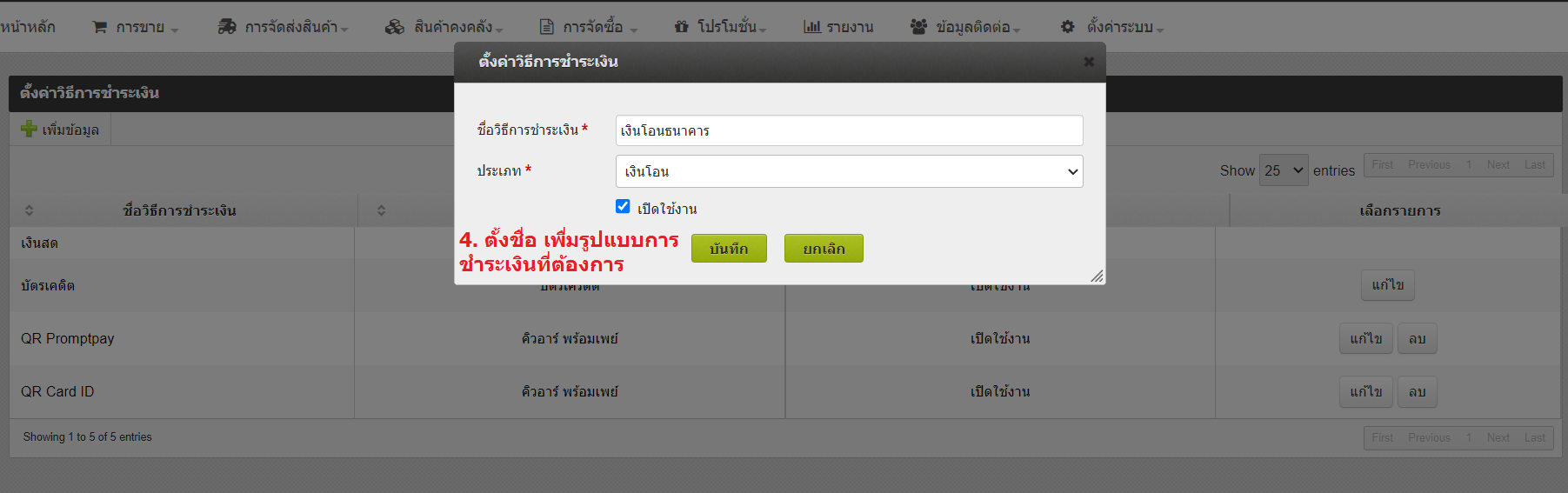The image size is (1568, 493).
Task: Click the payment method name input field
Action: pyautogui.click(x=849, y=130)
